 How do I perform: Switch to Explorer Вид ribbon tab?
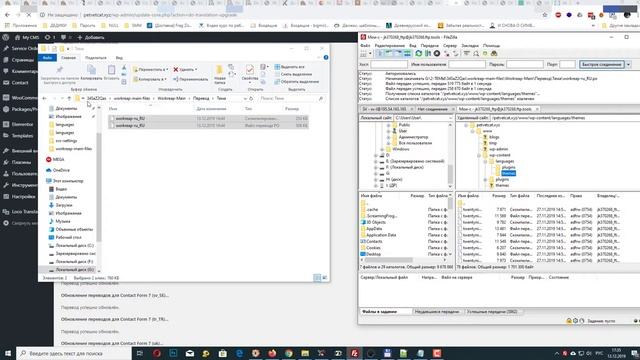pyautogui.click(x=119, y=58)
